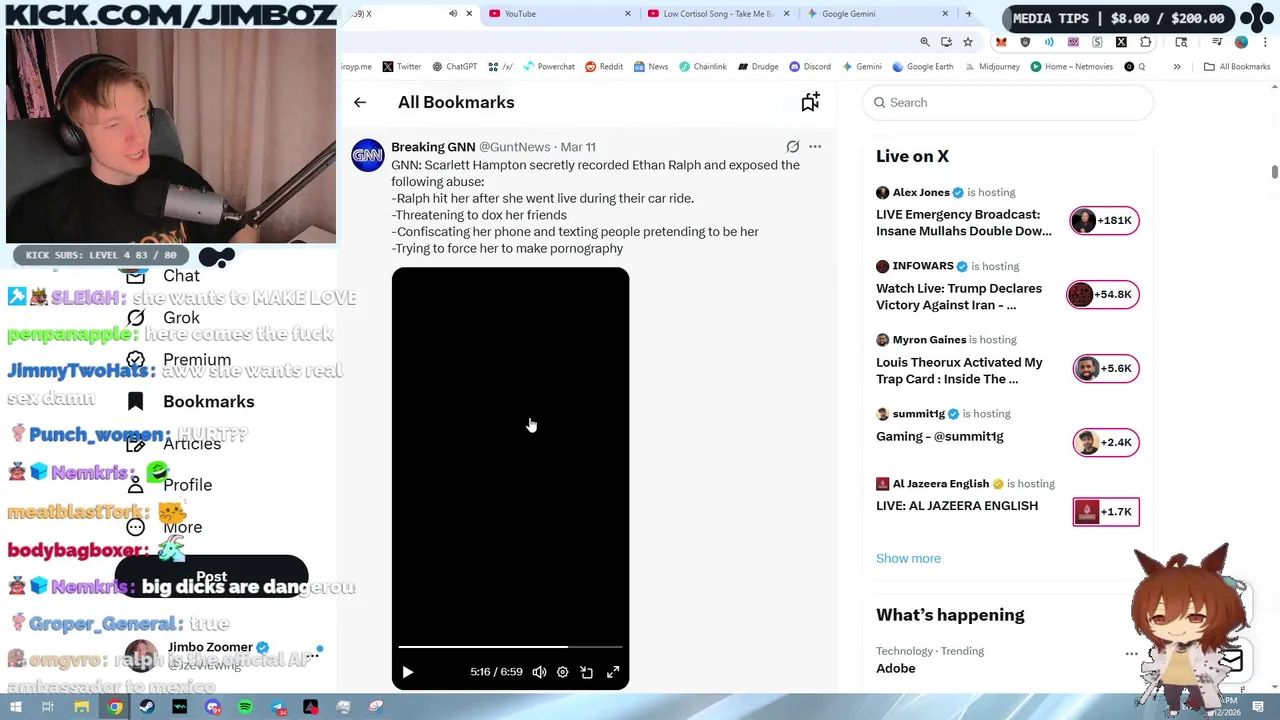
Task: Open the Reddit bookmark
Action: pyautogui.click(x=604, y=66)
